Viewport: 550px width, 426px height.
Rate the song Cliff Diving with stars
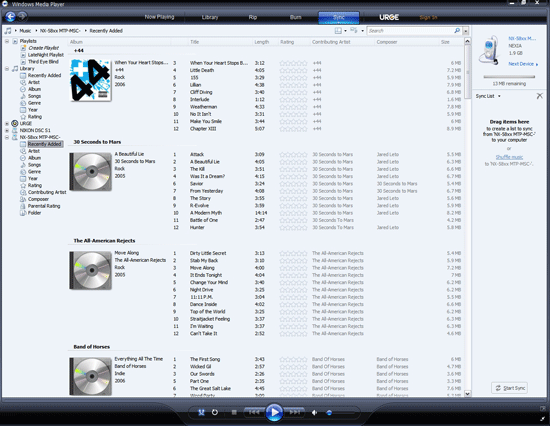coord(293,92)
